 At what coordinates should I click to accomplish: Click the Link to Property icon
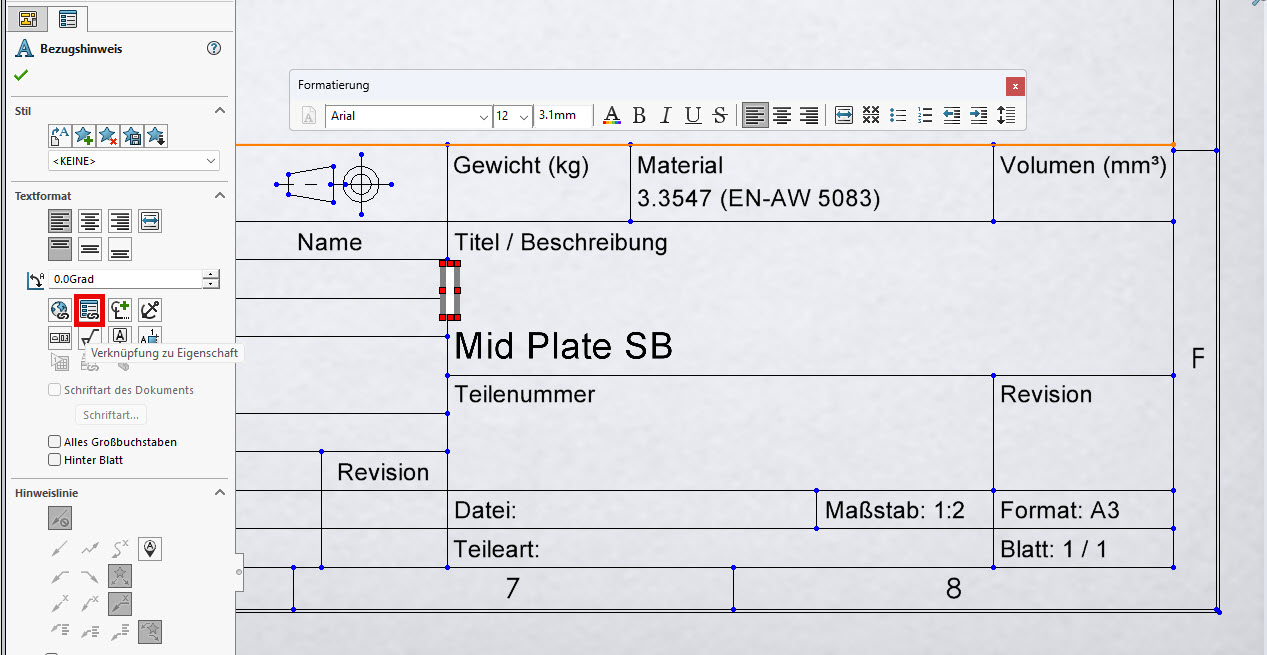click(x=91, y=310)
